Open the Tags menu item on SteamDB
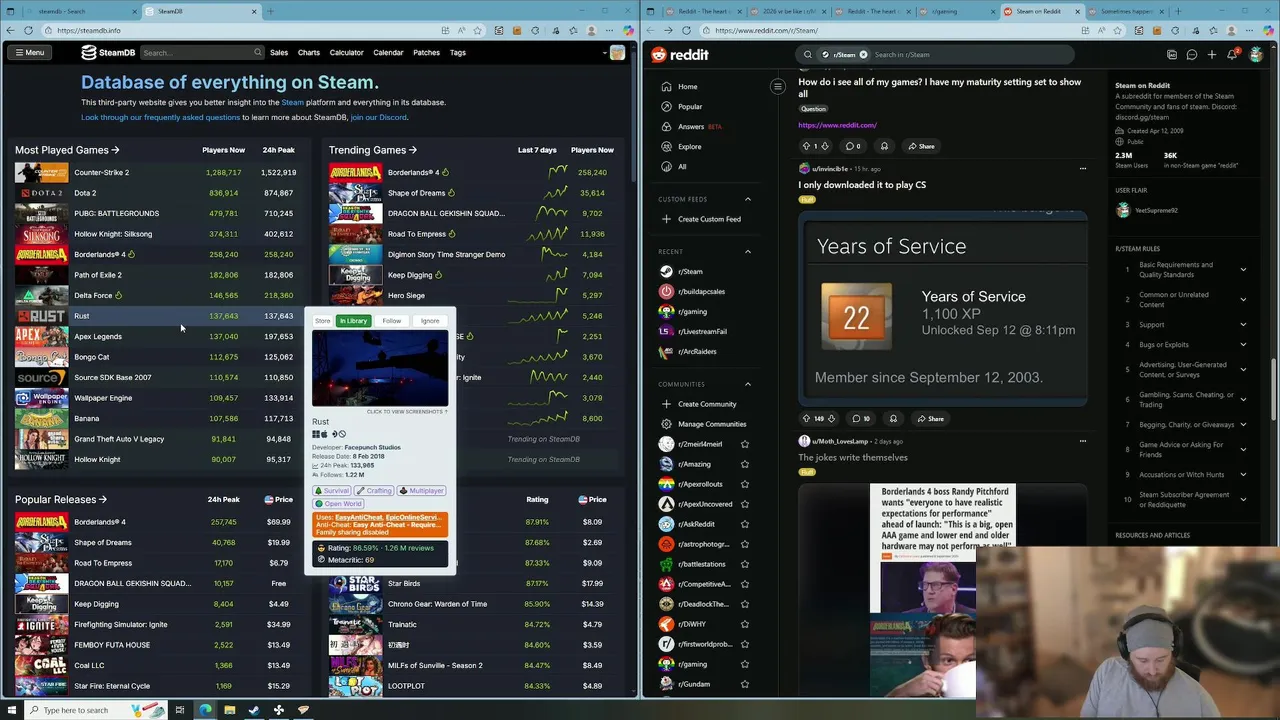1280x720 pixels. pyautogui.click(x=457, y=52)
